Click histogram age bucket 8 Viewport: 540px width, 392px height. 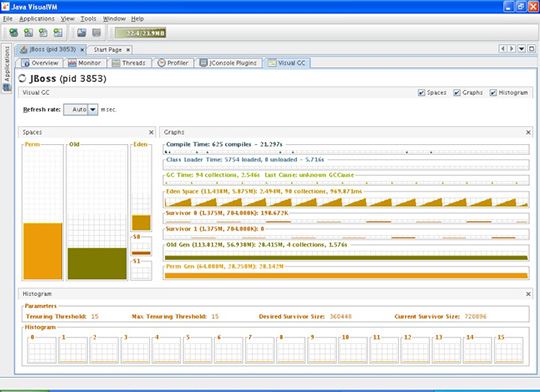point(291,350)
